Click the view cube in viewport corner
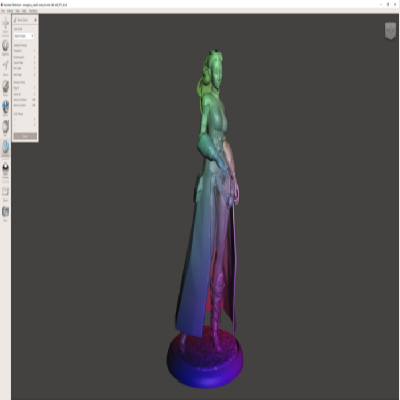This screenshot has height=400, width=400. click(x=390, y=31)
